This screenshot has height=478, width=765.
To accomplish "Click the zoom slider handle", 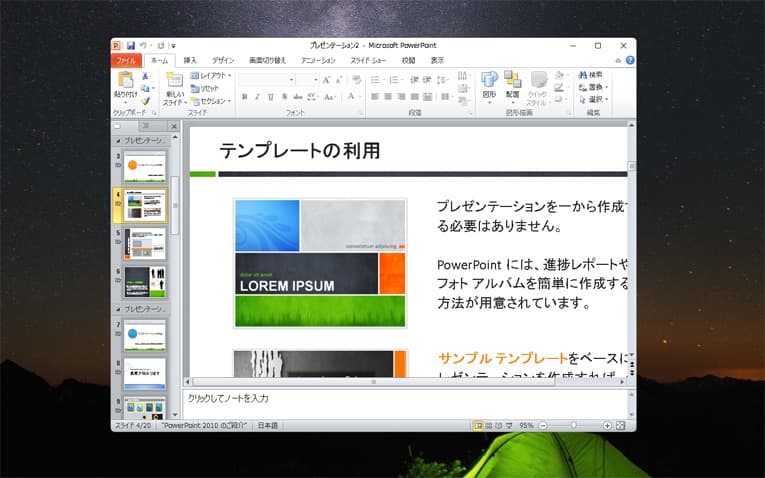I will (x=574, y=425).
